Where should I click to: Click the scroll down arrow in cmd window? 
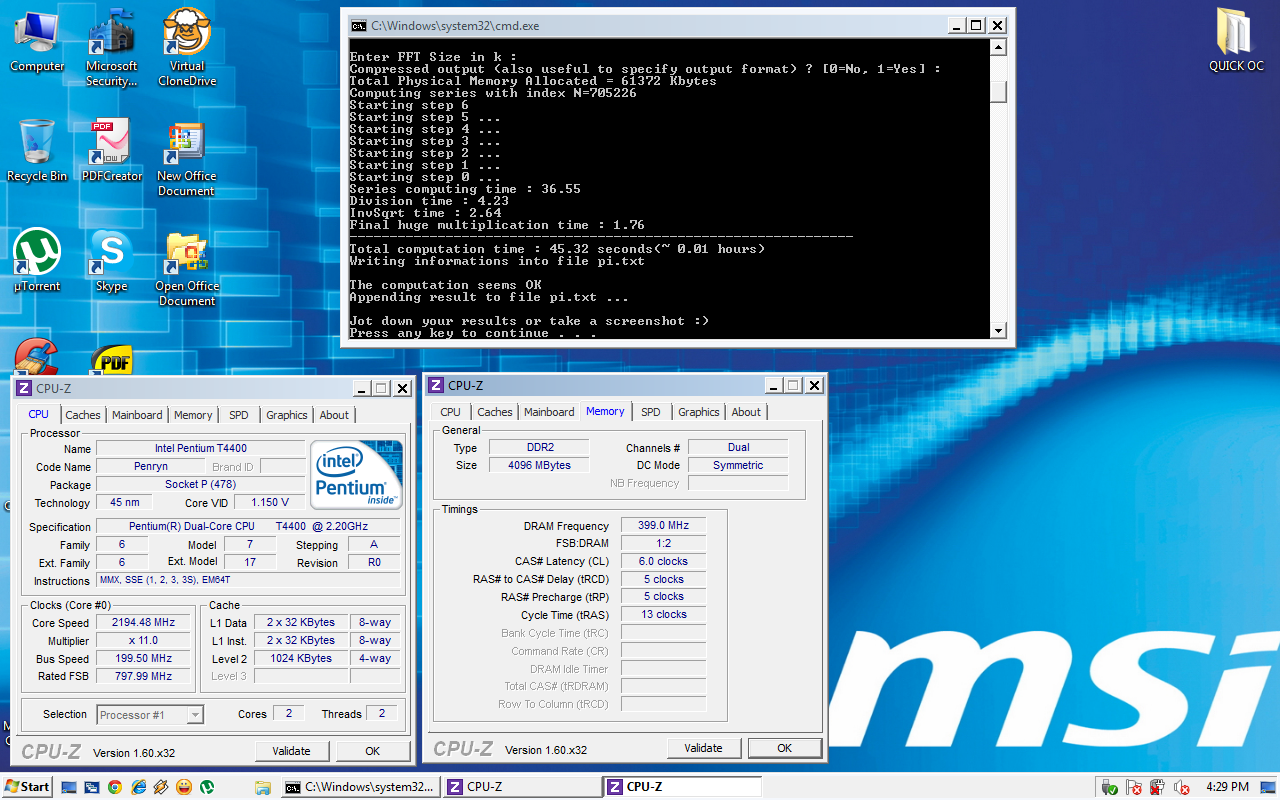[998, 330]
